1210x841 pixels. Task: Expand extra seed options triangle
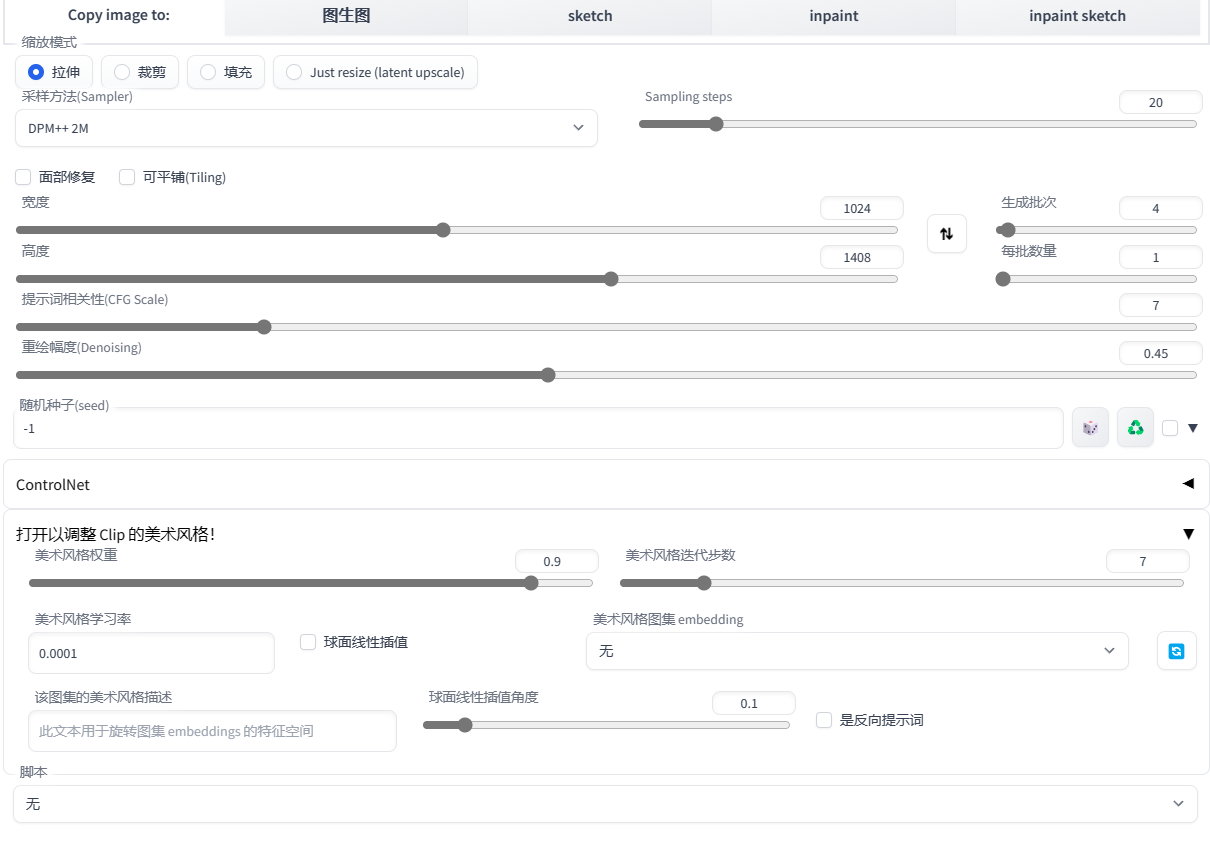tap(1192, 428)
